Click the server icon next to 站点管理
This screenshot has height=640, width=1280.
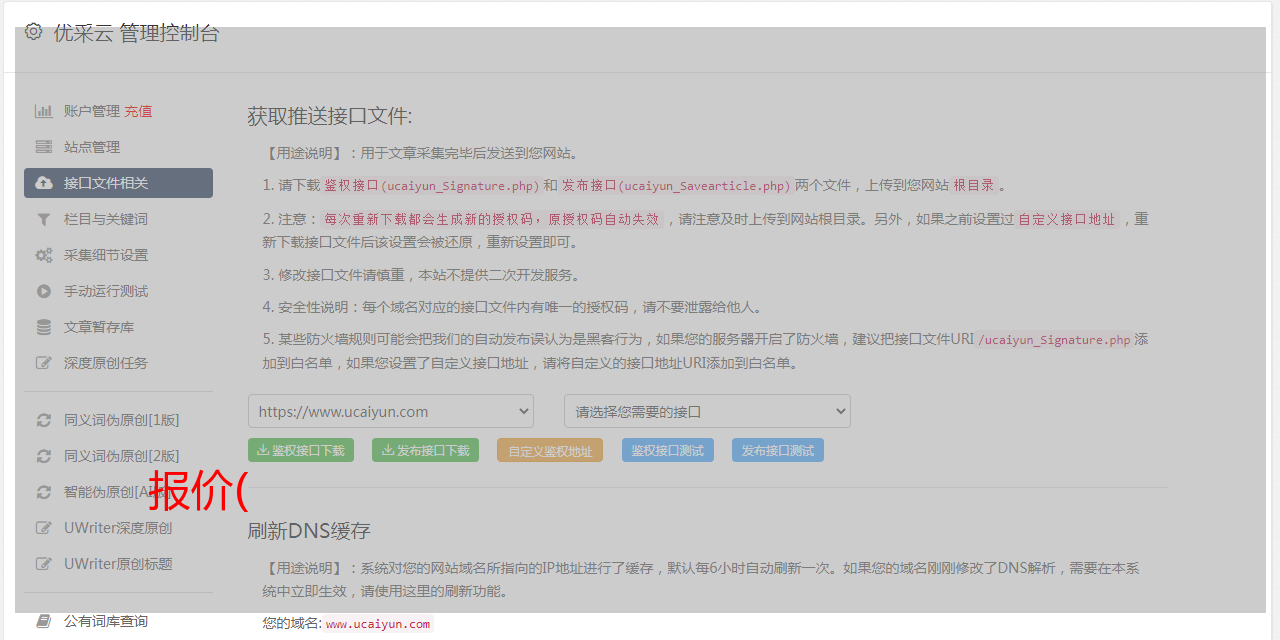[x=44, y=147]
